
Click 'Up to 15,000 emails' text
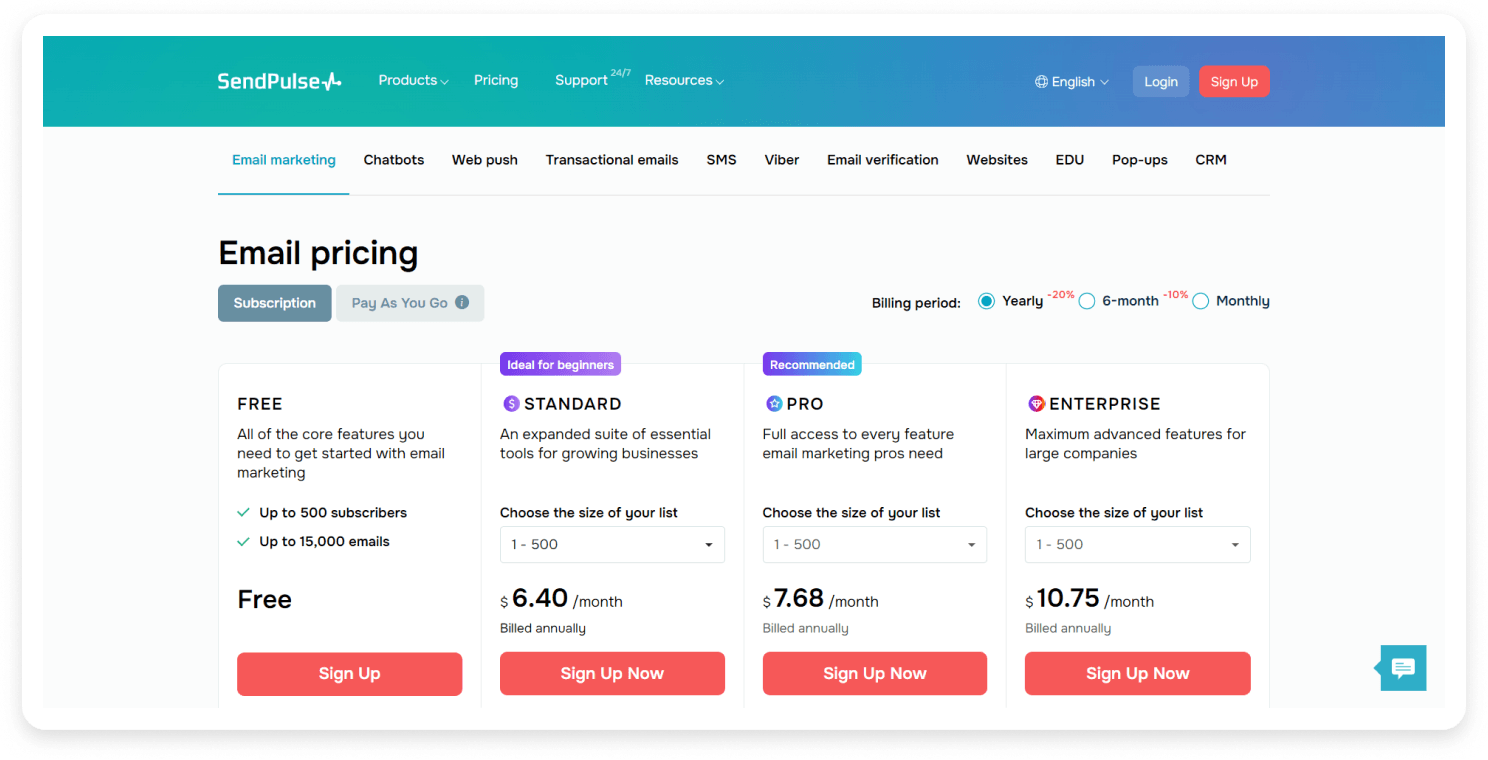(x=324, y=542)
